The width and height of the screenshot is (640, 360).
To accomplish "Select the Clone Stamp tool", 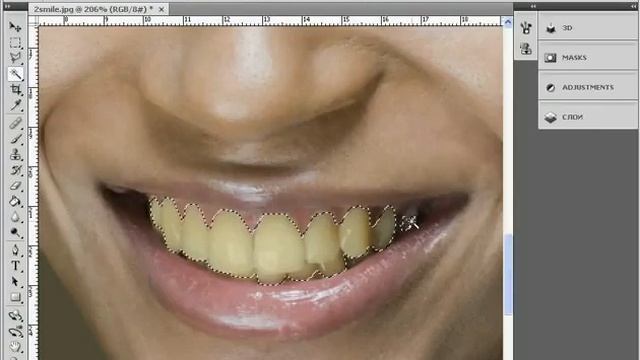I will [15, 154].
